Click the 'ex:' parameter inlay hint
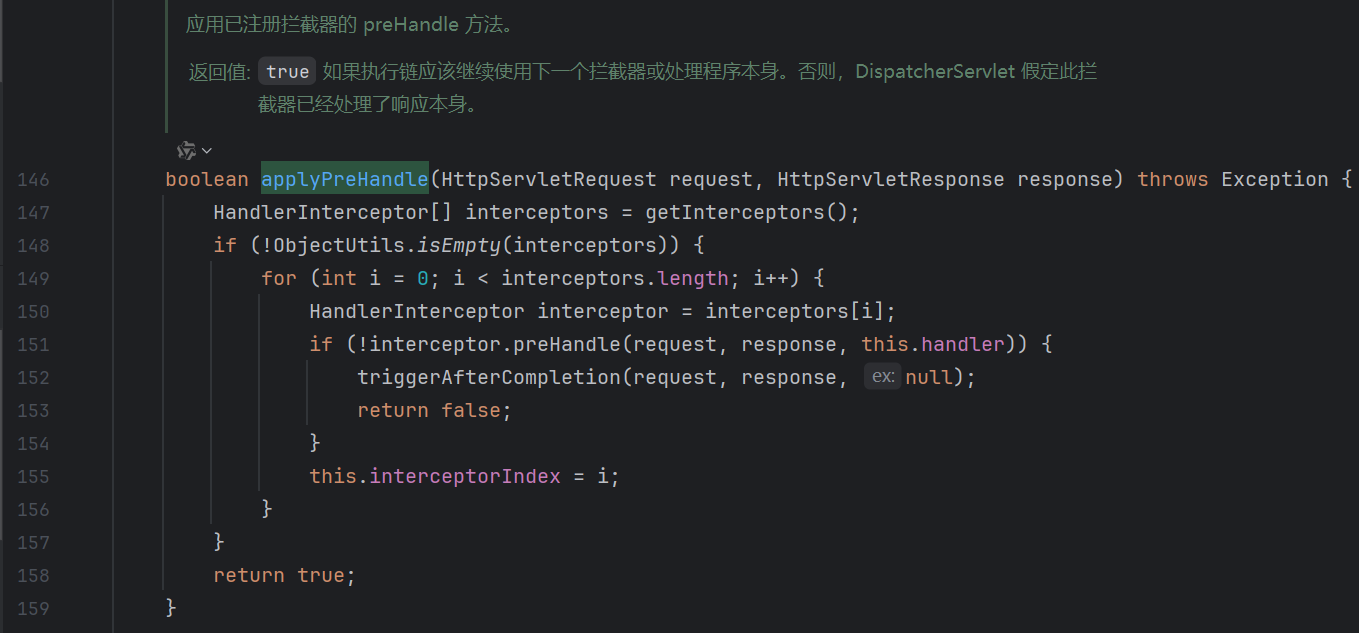The image size is (1359, 633). [x=883, y=377]
